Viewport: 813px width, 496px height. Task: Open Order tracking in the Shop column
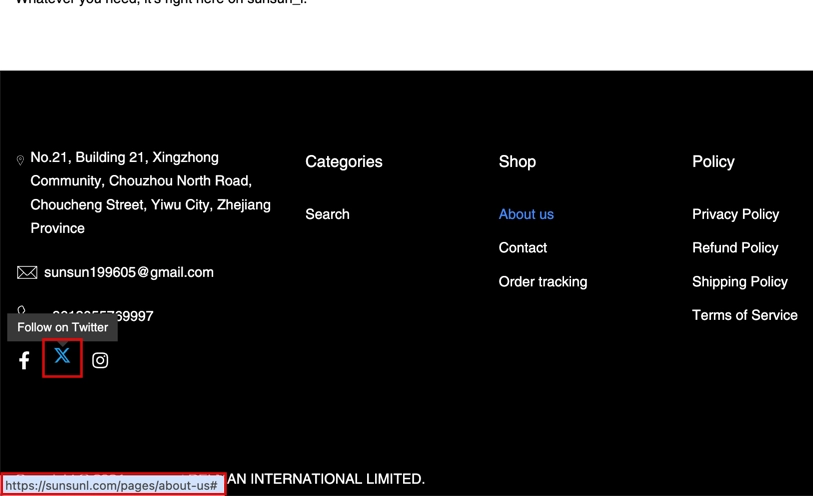542,282
